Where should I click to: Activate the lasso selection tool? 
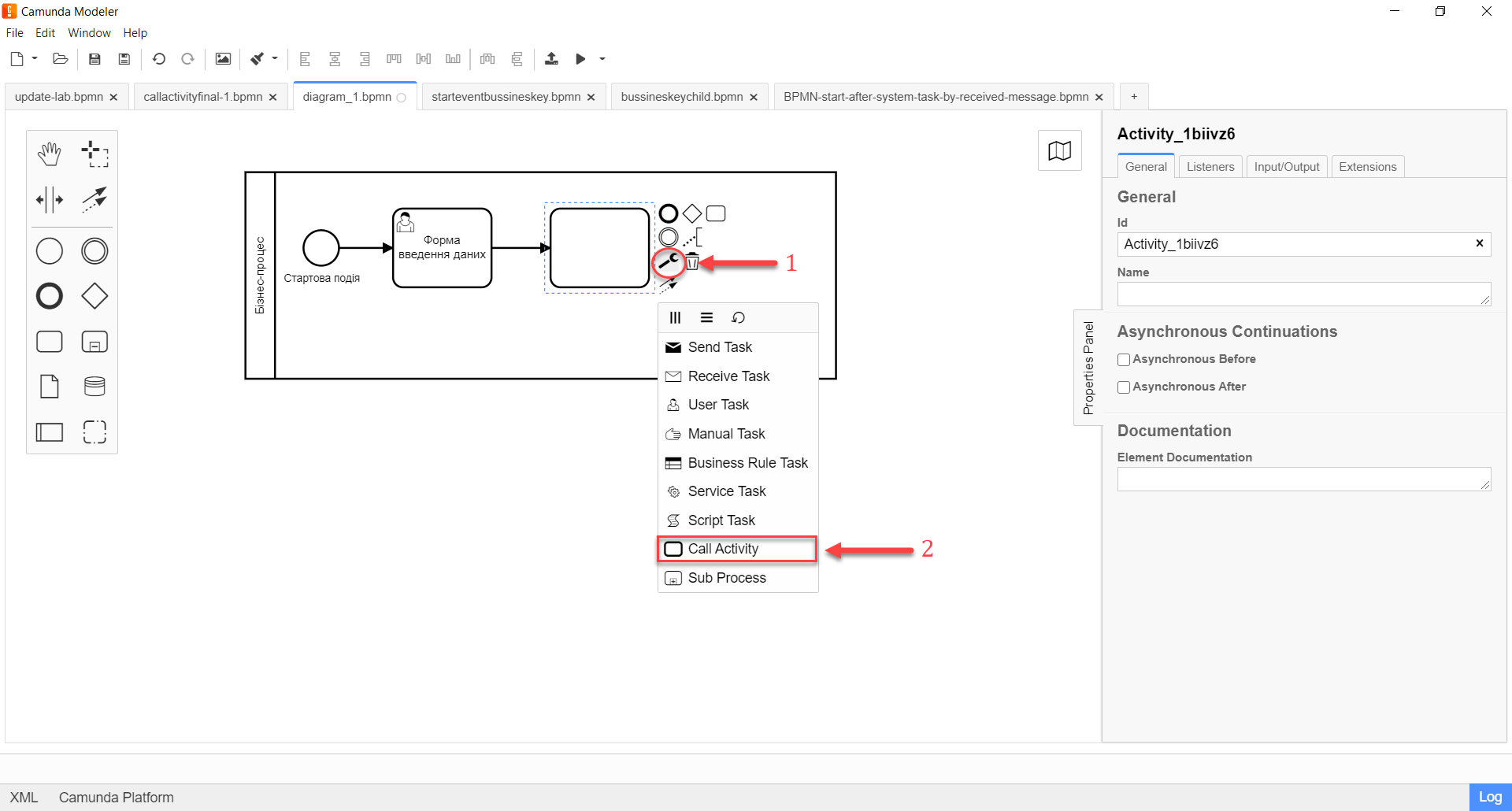tap(94, 154)
